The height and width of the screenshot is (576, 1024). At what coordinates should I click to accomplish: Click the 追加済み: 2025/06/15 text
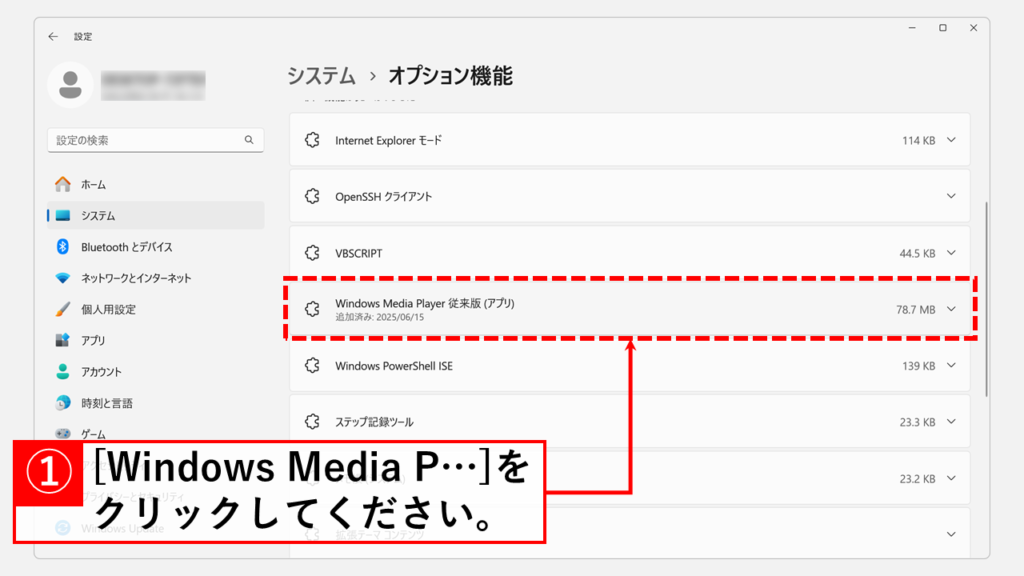379,317
